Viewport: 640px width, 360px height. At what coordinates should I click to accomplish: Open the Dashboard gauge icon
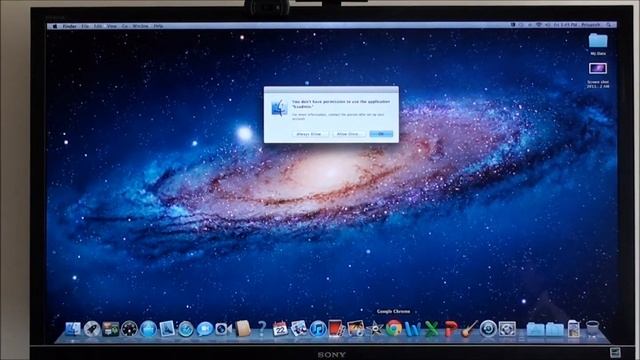pos(129,329)
